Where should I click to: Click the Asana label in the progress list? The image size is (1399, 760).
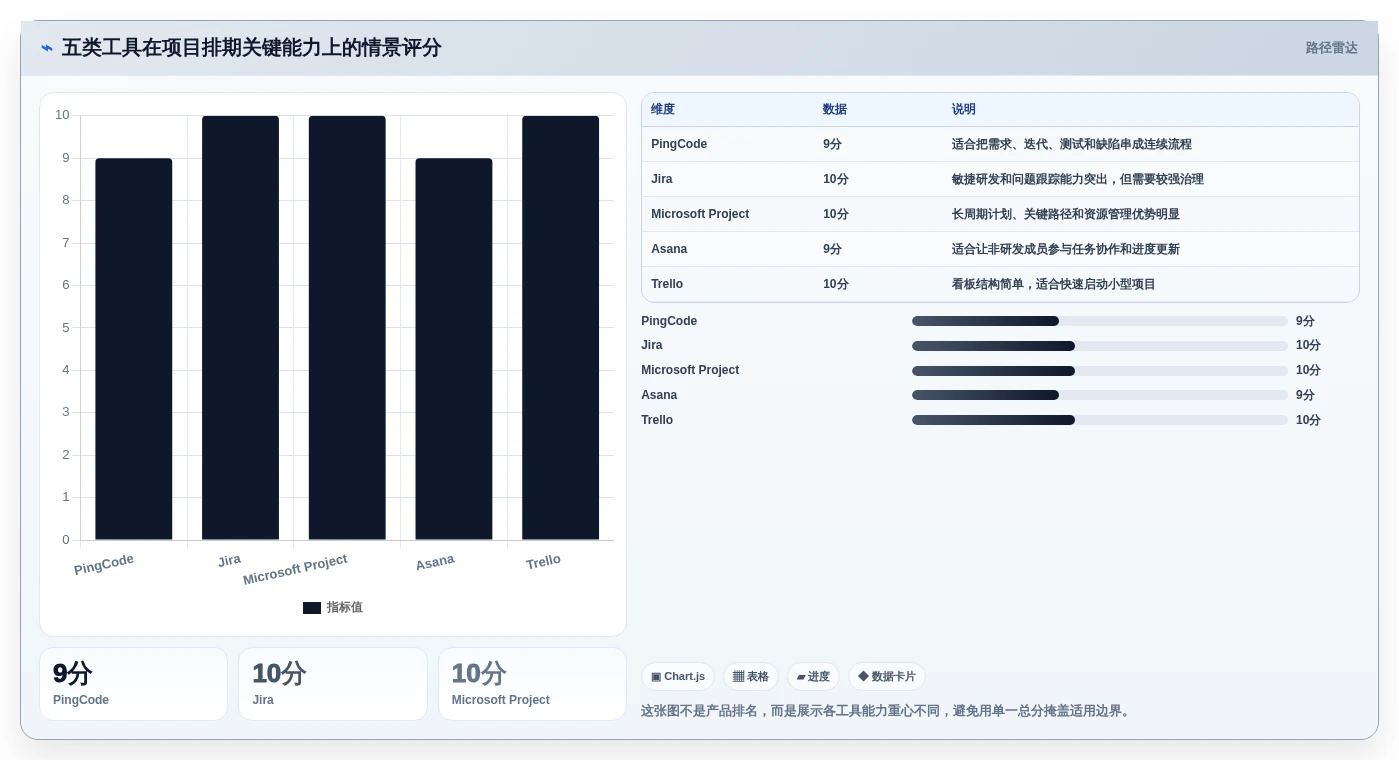click(659, 395)
